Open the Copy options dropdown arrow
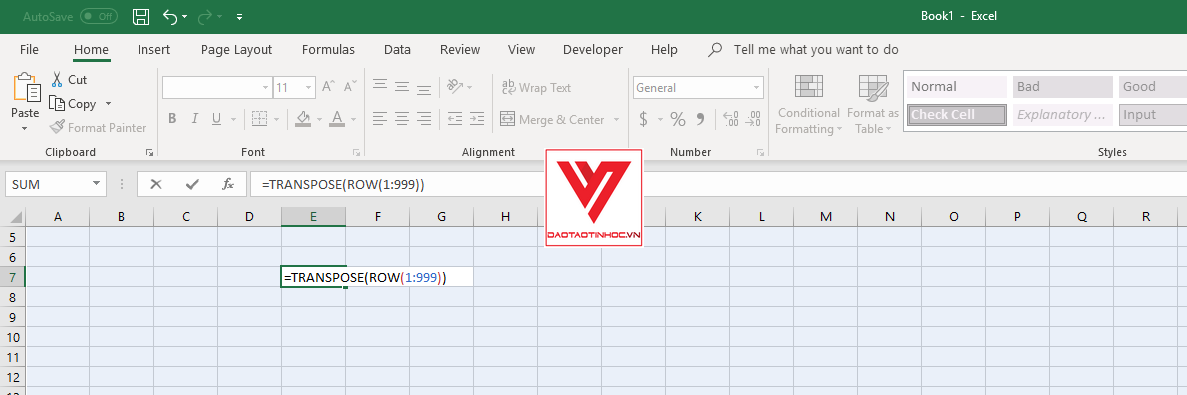The width and height of the screenshot is (1187, 395). click(108, 104)
